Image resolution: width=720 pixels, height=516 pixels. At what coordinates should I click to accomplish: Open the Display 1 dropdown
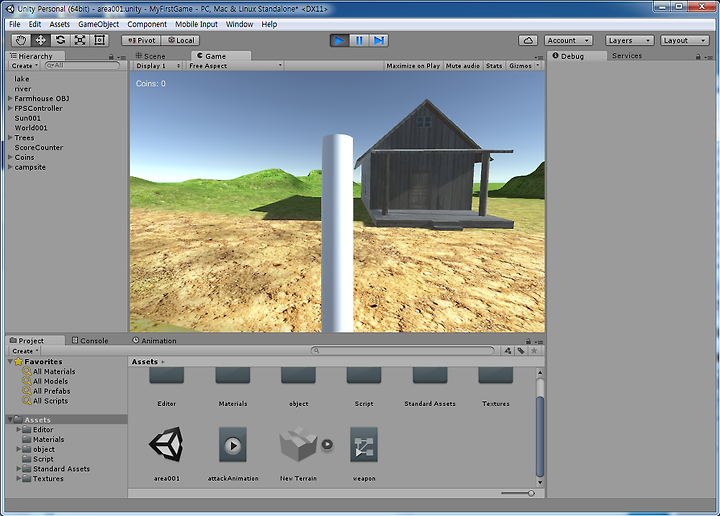(x=158, y=66)
